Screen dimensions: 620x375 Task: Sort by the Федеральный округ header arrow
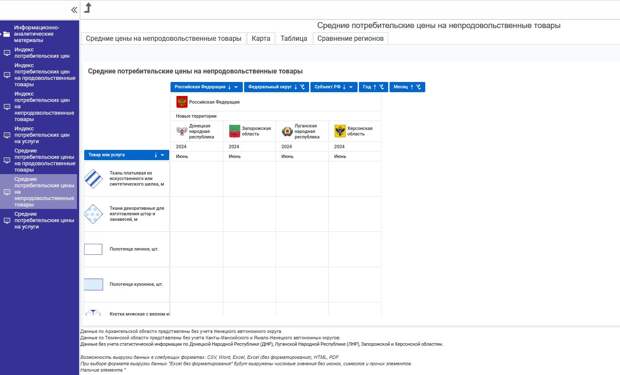(x=296, y=87)
